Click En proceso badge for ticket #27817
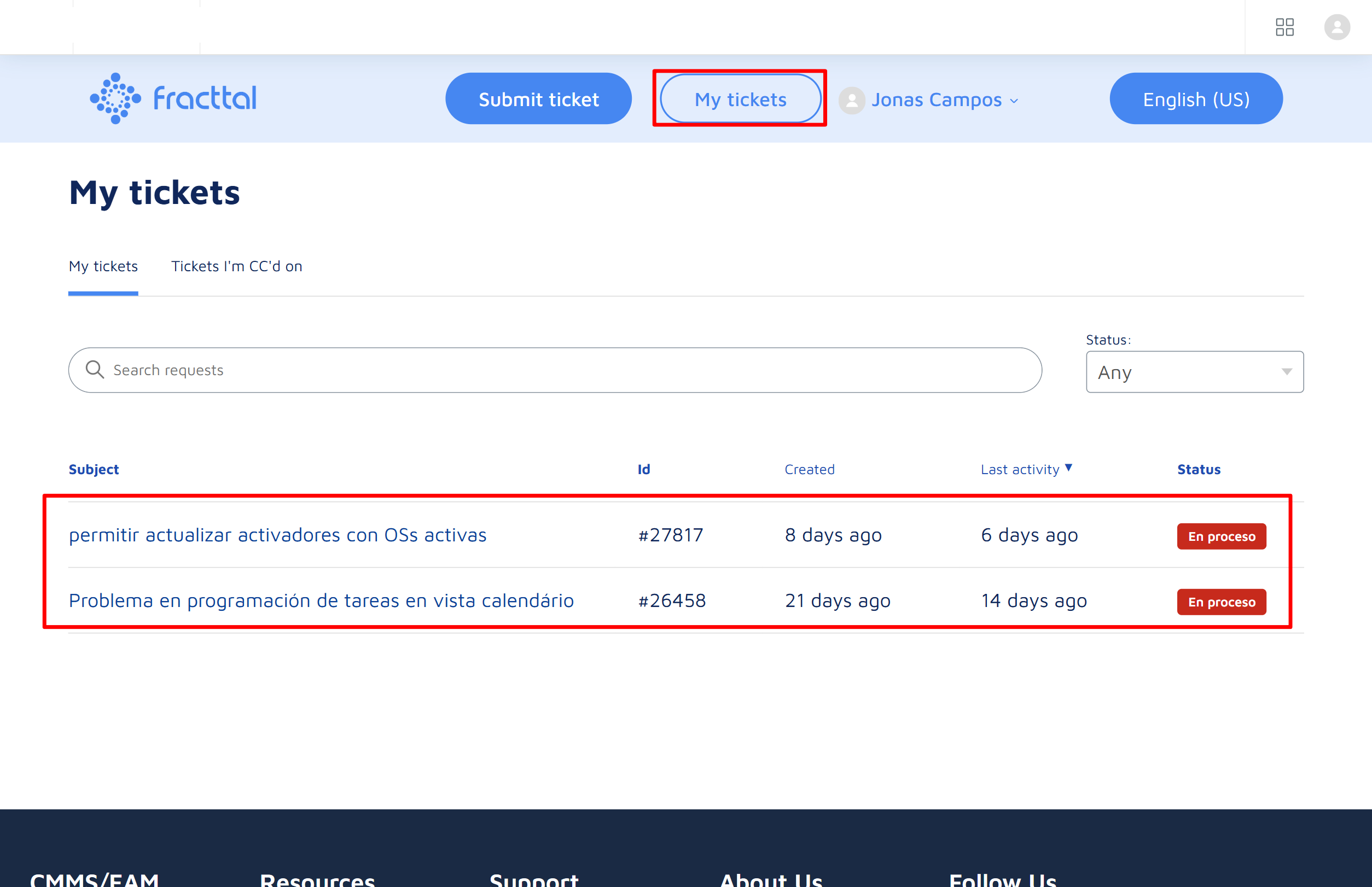 [x=1221, y=536]
